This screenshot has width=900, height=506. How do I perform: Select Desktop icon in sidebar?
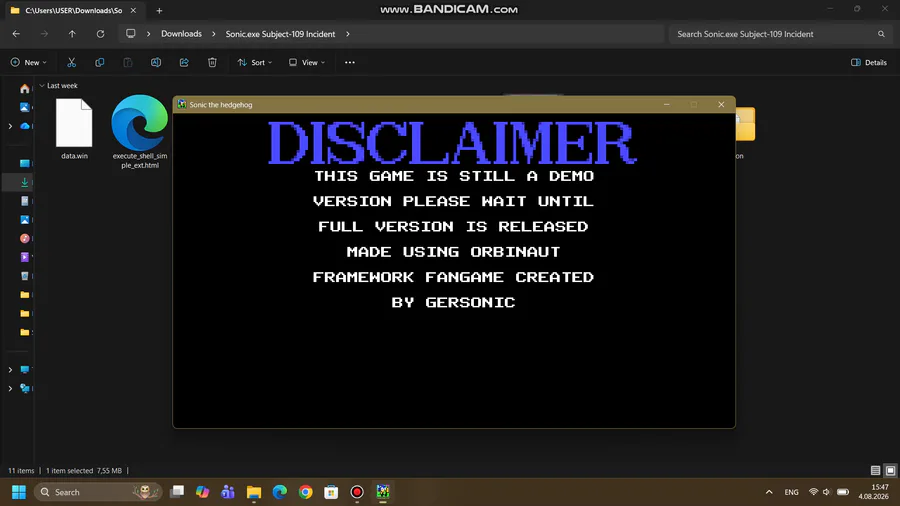click(x=25, y=164)
